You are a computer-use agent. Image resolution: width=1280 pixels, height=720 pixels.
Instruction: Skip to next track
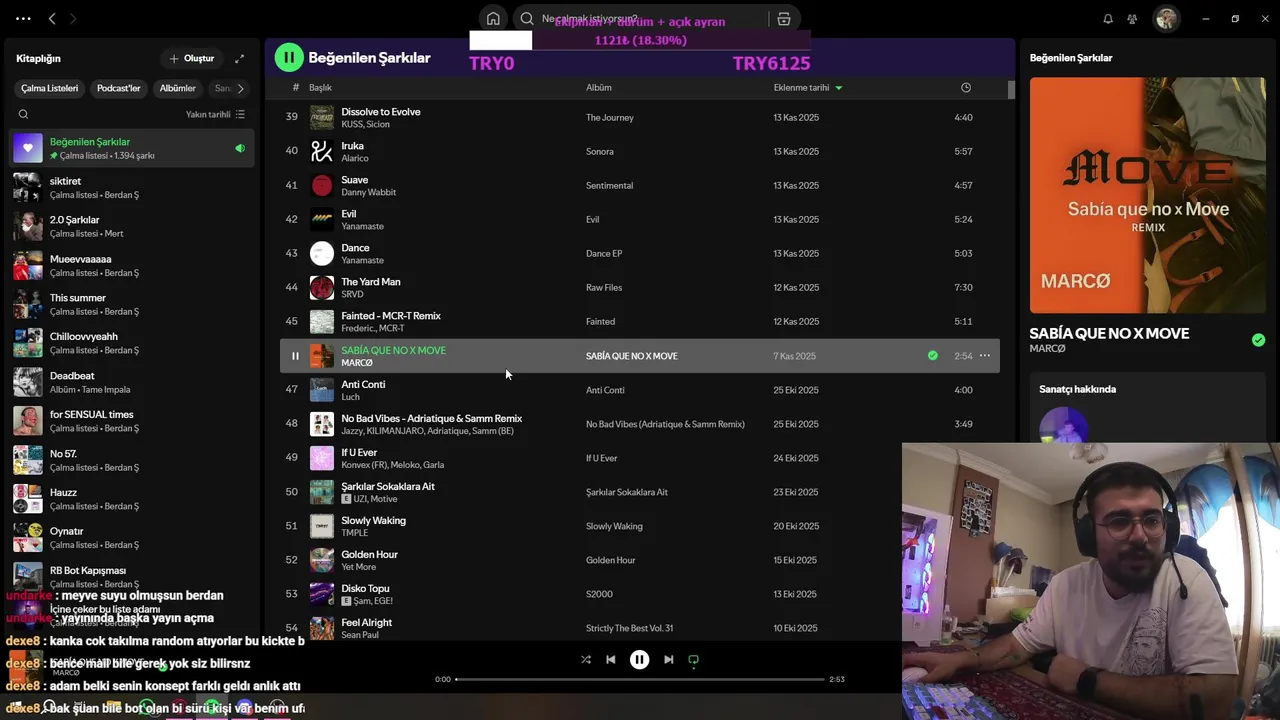tap(668, 659)
